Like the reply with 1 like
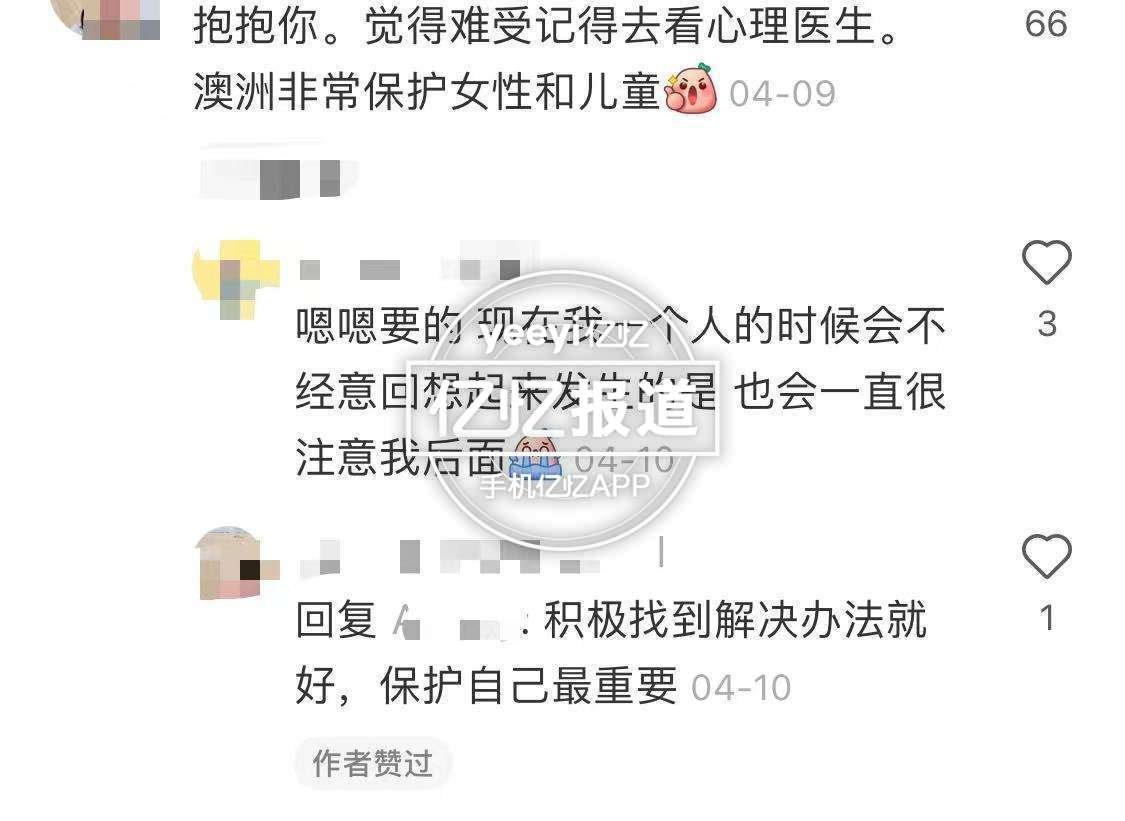This screenshot has height=821, width=1125. [x=1046, y=556]
